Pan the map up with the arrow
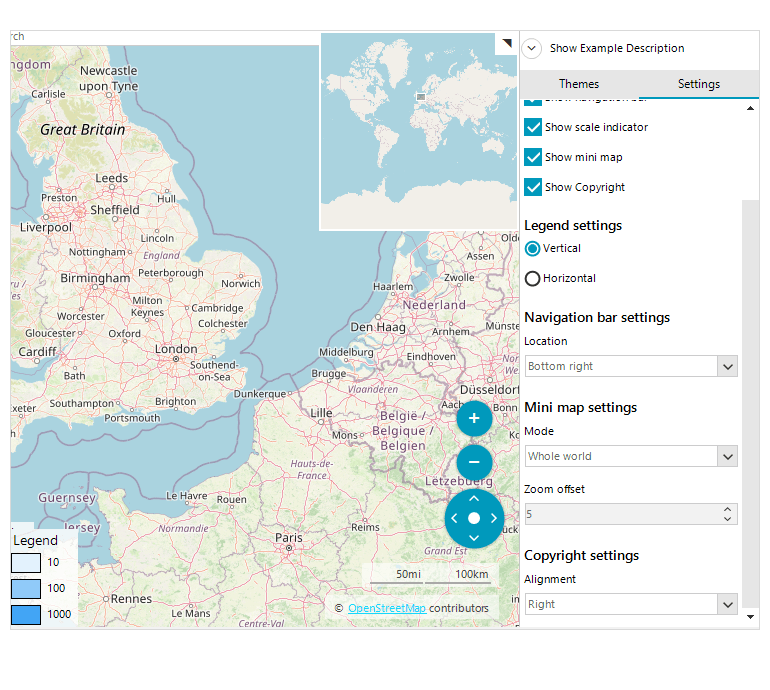This screenshot has height=690, width=770. point(474,497)
